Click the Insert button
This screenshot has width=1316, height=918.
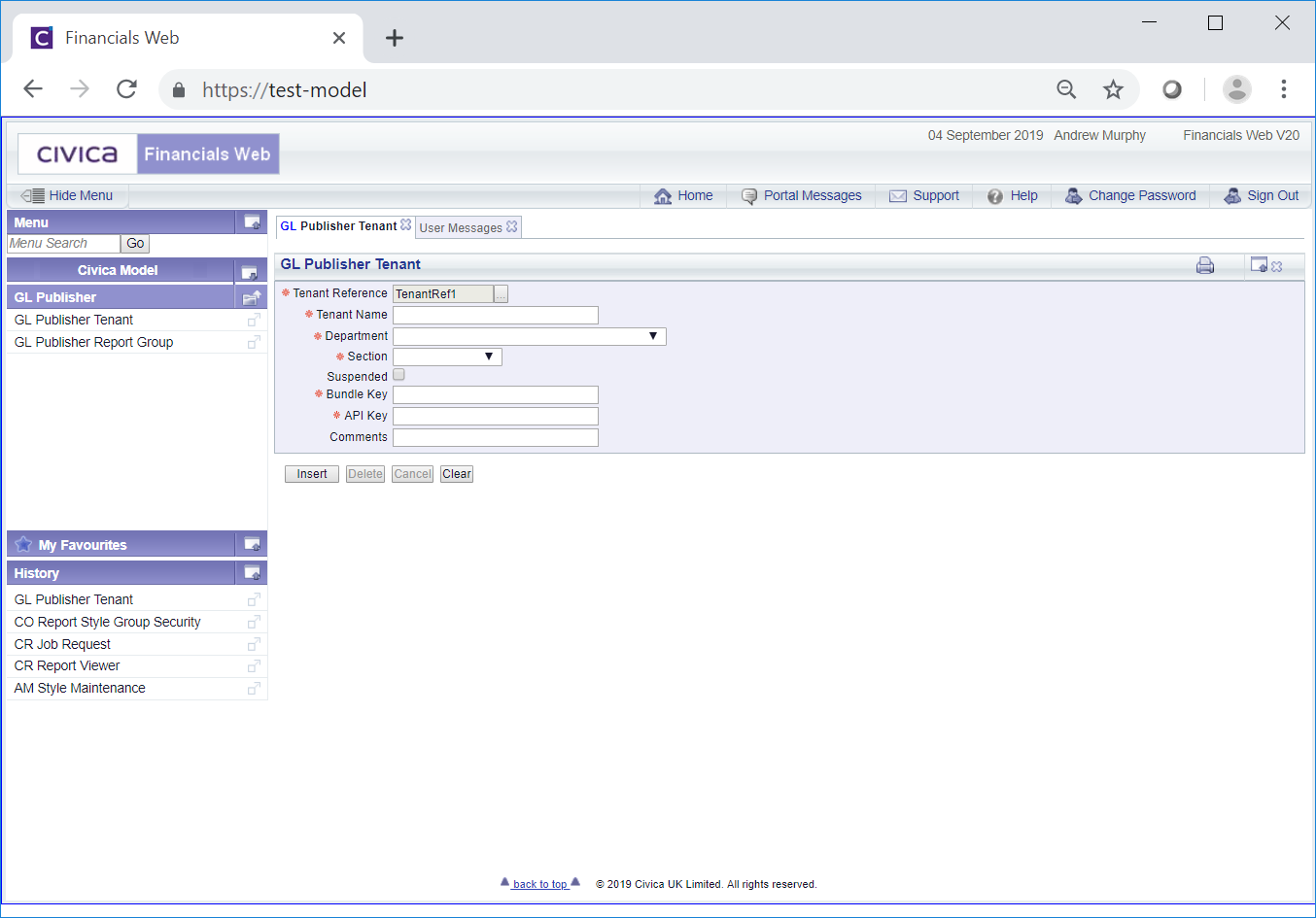click(312, 474)
